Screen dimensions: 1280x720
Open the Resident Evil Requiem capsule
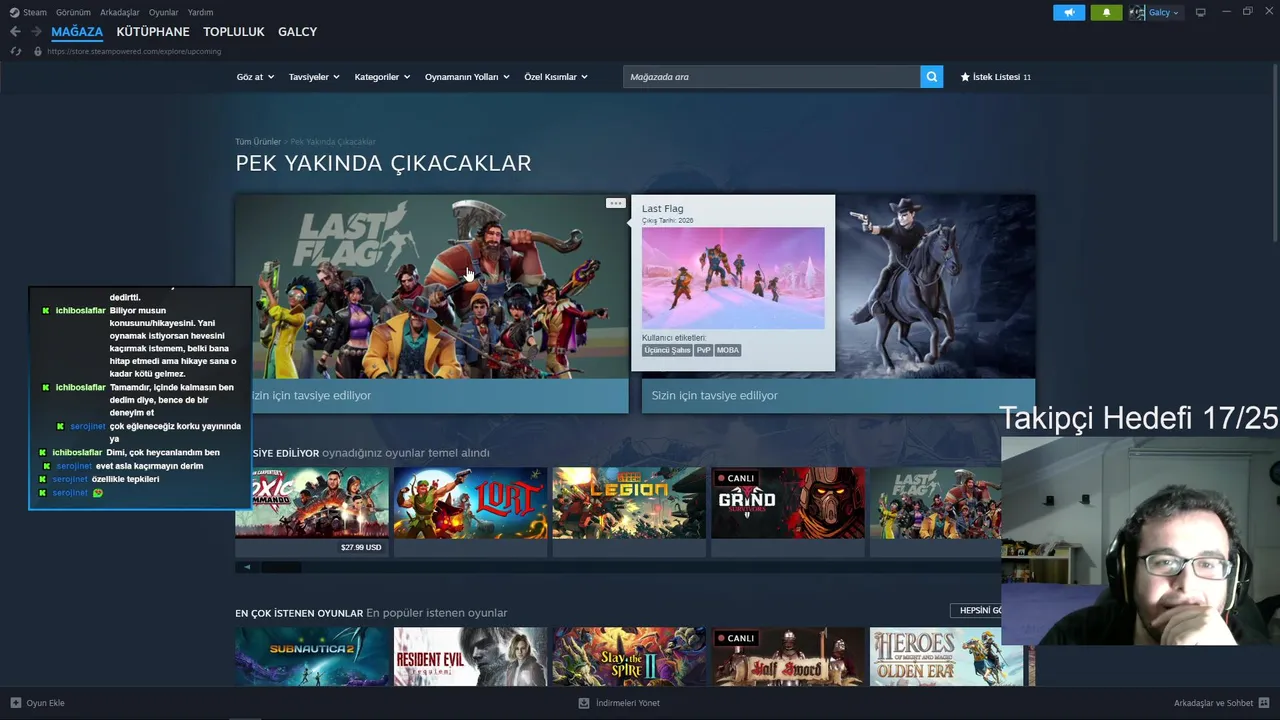tap(470, 657)
